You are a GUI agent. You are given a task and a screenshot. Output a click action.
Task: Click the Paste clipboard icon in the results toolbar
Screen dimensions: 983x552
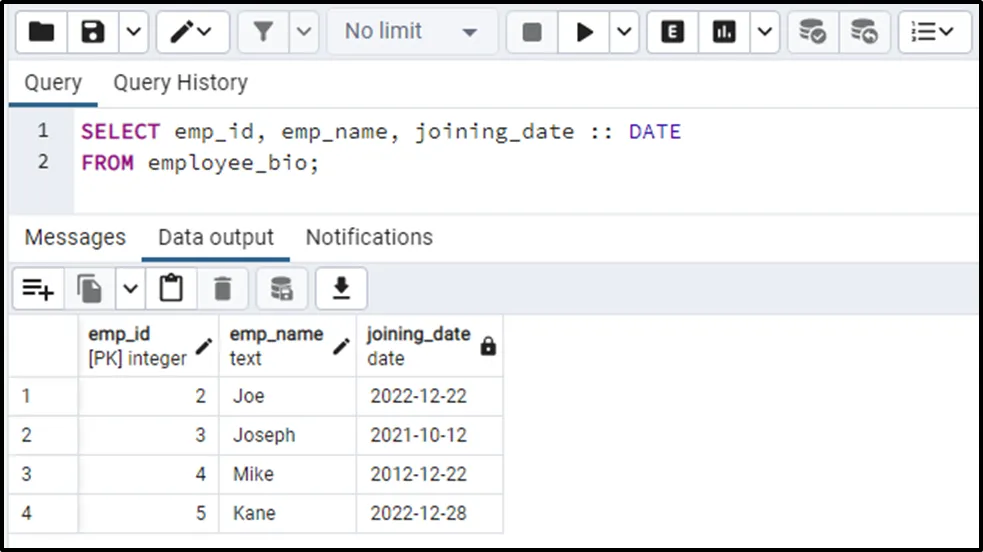172,289
